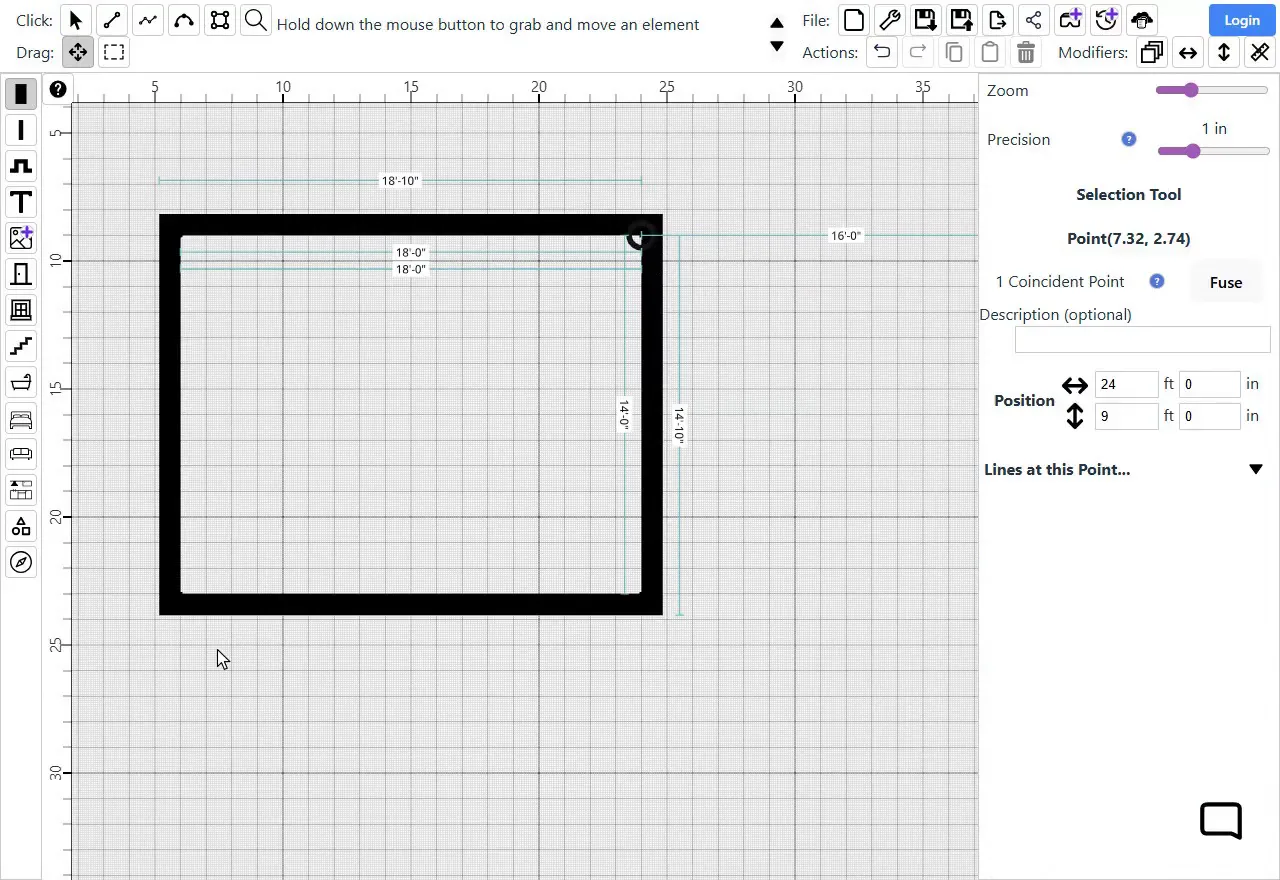Screen dimensions: 1280x880
Task: Open the basic shapes tool
Action: pyautogui.click(x=21, y=526)
